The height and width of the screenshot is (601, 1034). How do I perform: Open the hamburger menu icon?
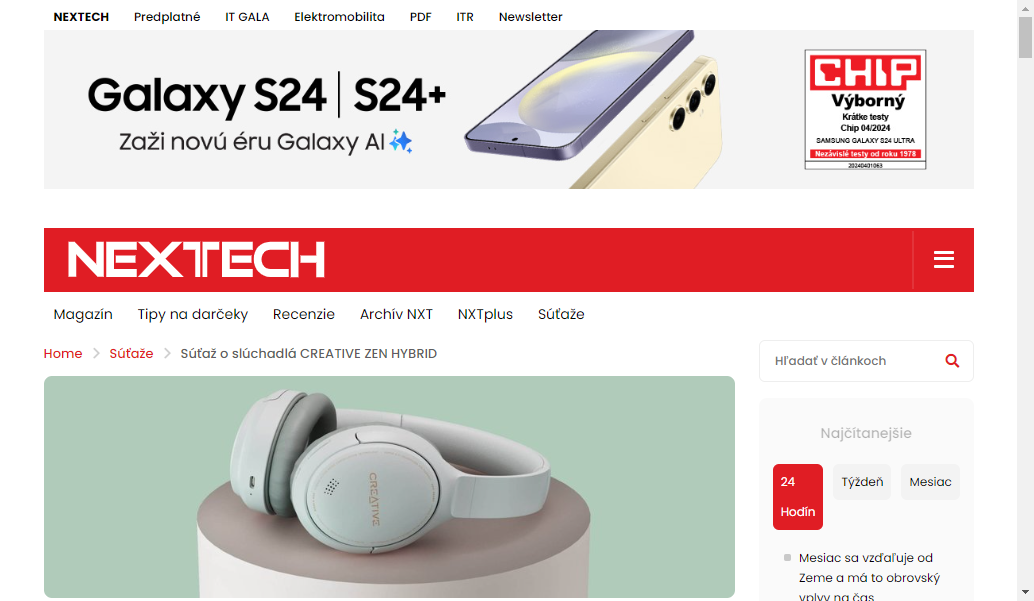(x=944, y=259)
